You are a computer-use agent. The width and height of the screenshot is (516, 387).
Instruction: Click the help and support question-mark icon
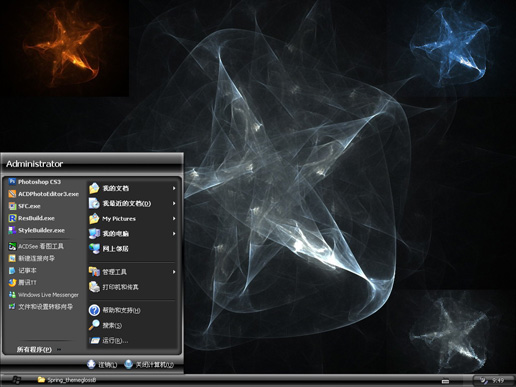pyautogui.click(x=94, y=310)
